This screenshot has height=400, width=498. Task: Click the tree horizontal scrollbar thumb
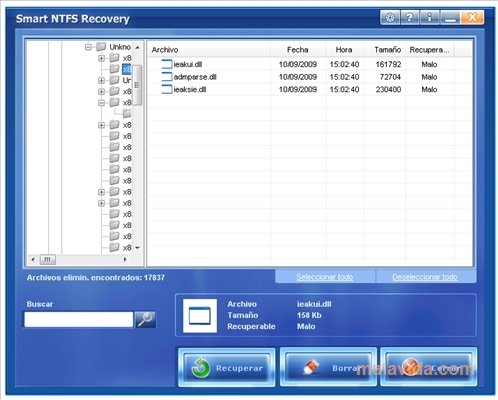[48, 259]
